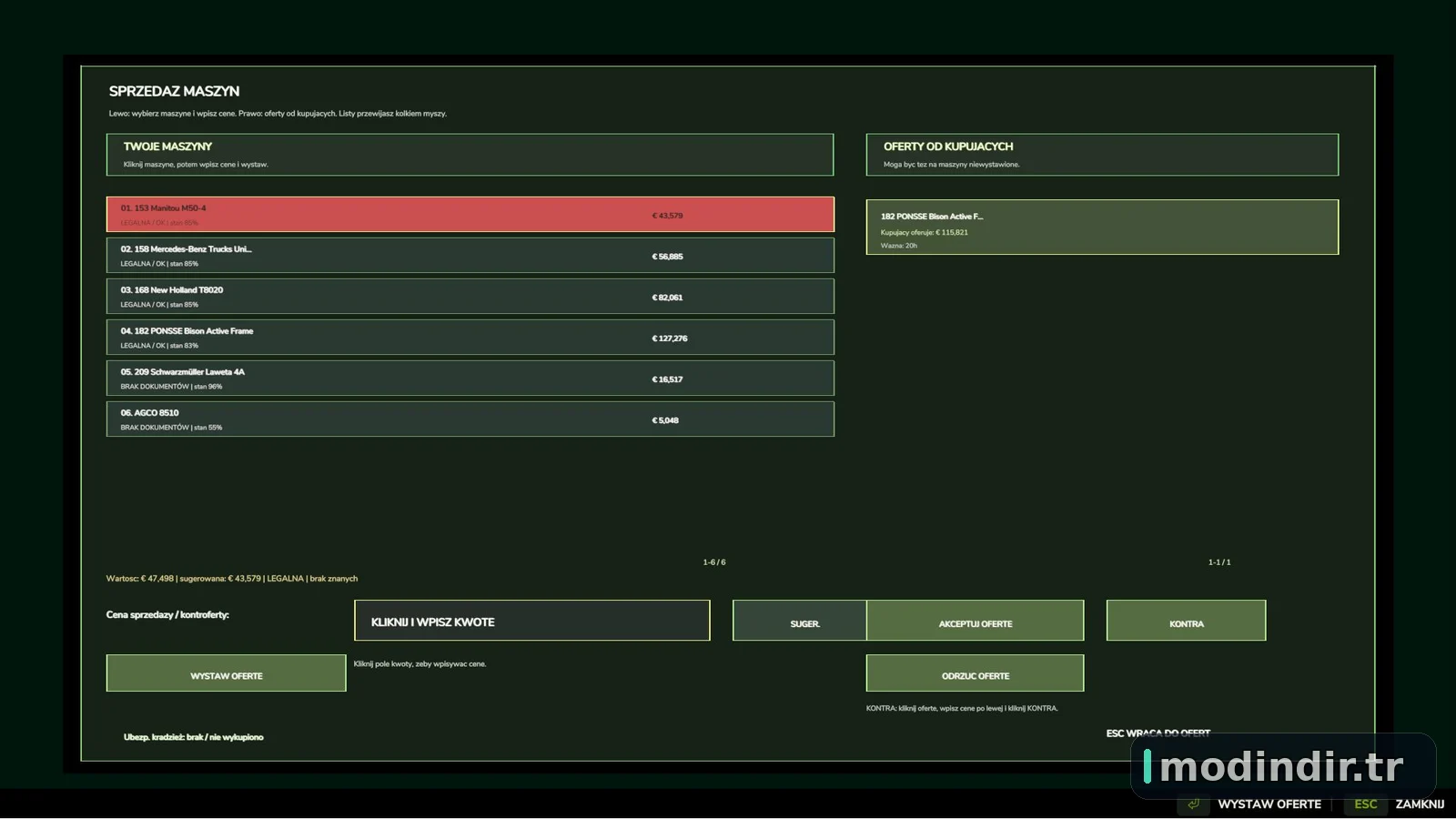Click the price € 5,048
1456x819 pixels.
[x=665, y=420]
